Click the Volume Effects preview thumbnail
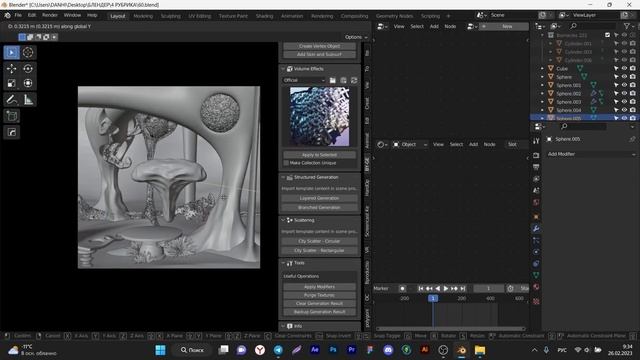This screenshot has height=360, width=640. coord(319,117)
